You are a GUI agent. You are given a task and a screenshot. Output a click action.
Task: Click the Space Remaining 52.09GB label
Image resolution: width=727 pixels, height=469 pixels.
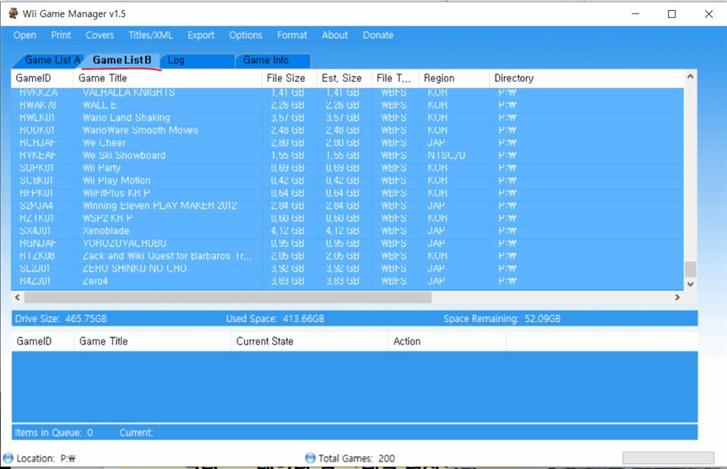[502, 319]
